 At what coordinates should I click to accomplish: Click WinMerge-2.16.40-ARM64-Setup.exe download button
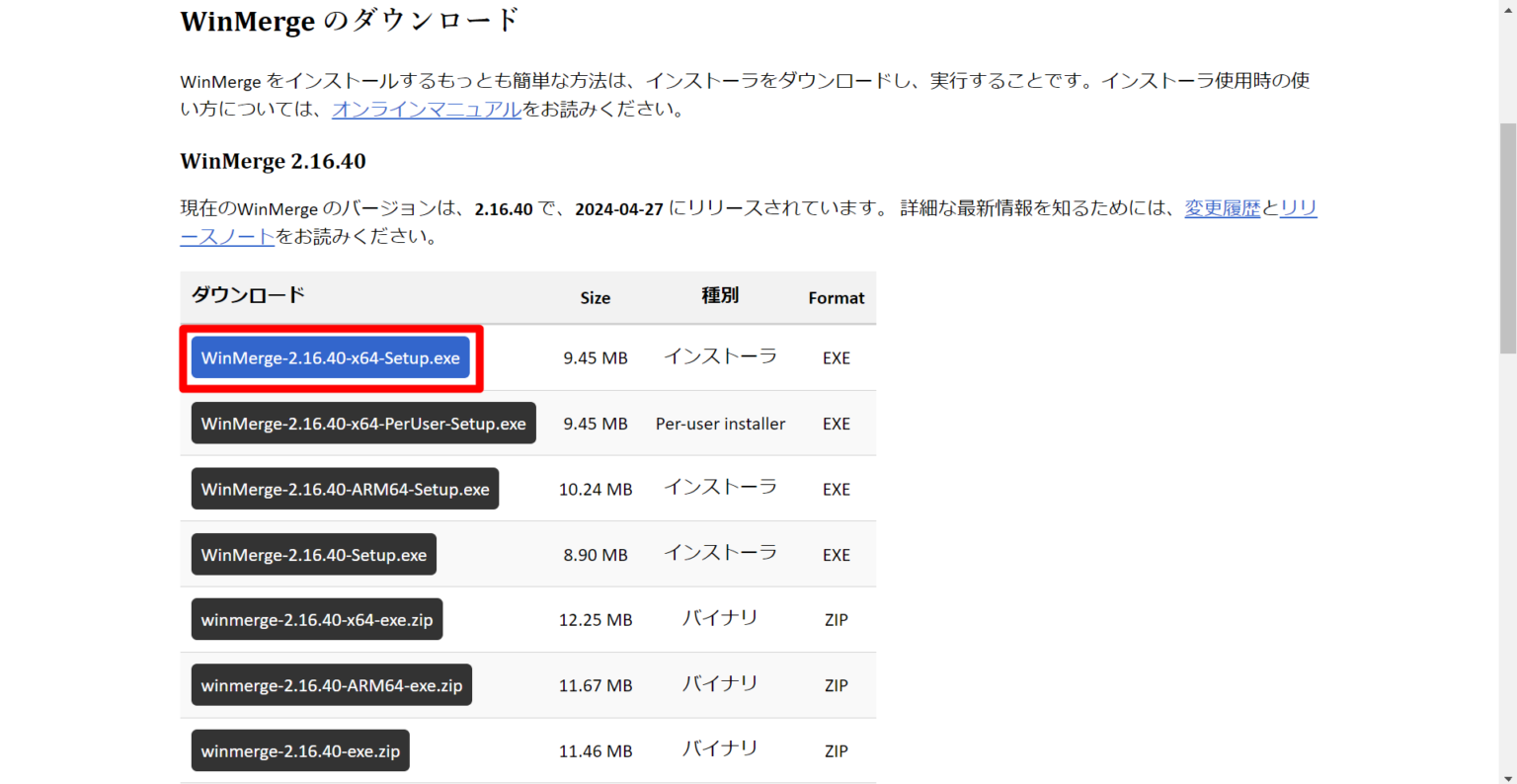[345, 489]
